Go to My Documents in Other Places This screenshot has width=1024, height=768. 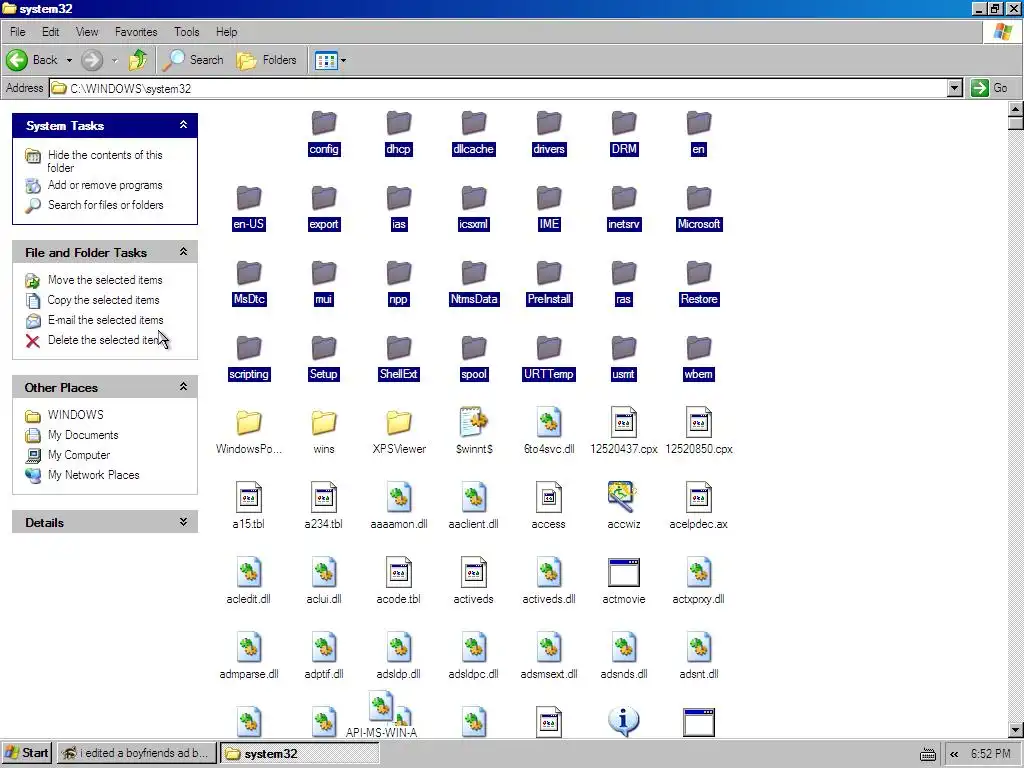pos(83,435)
